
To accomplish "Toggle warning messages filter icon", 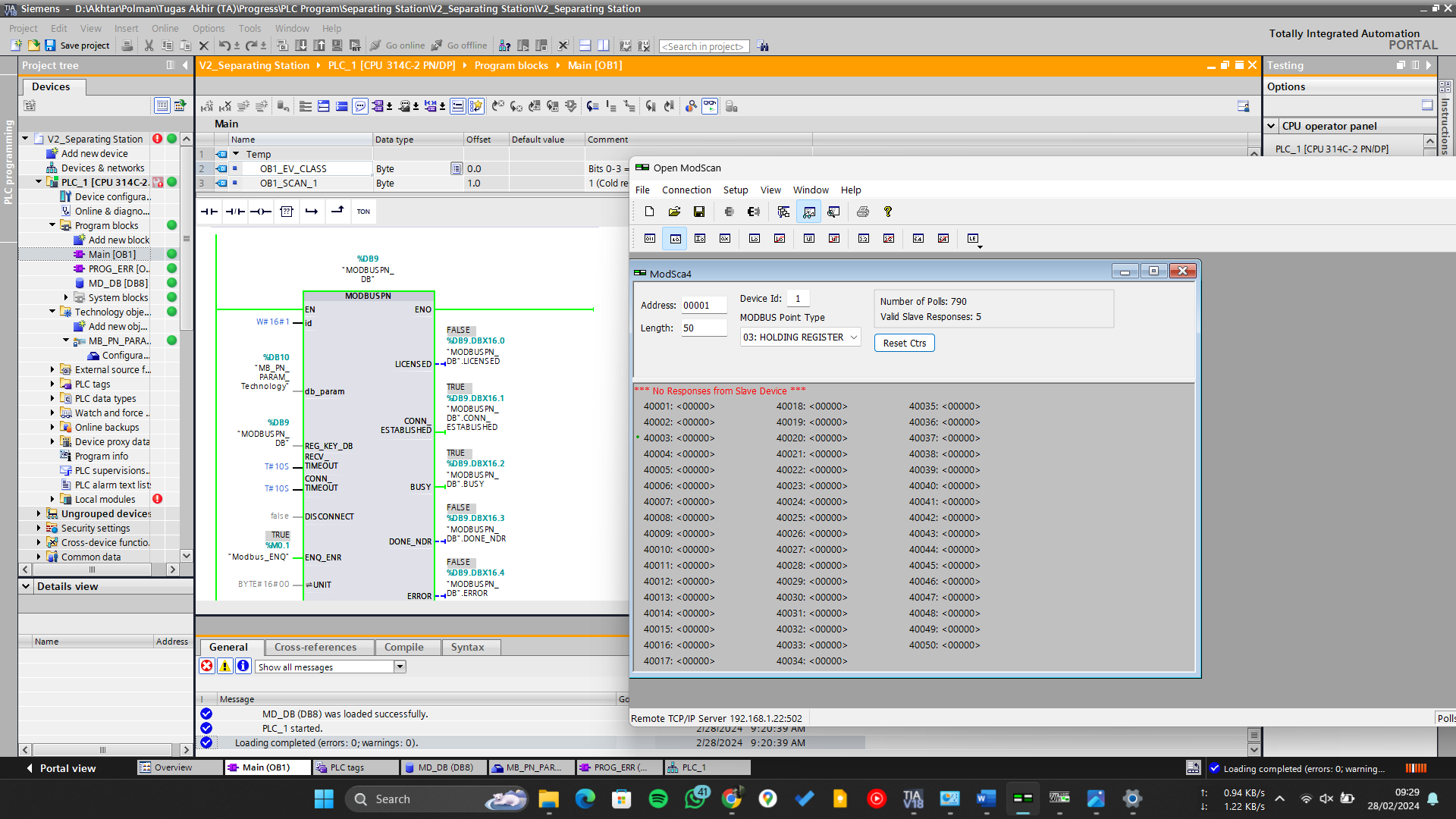I will click(x=225, y=666).
